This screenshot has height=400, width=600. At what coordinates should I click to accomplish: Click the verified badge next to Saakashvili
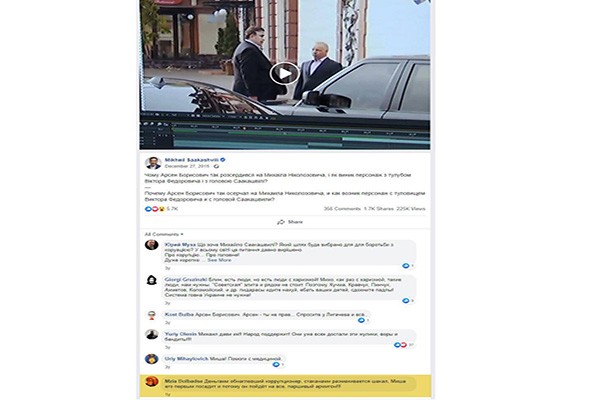223,160
